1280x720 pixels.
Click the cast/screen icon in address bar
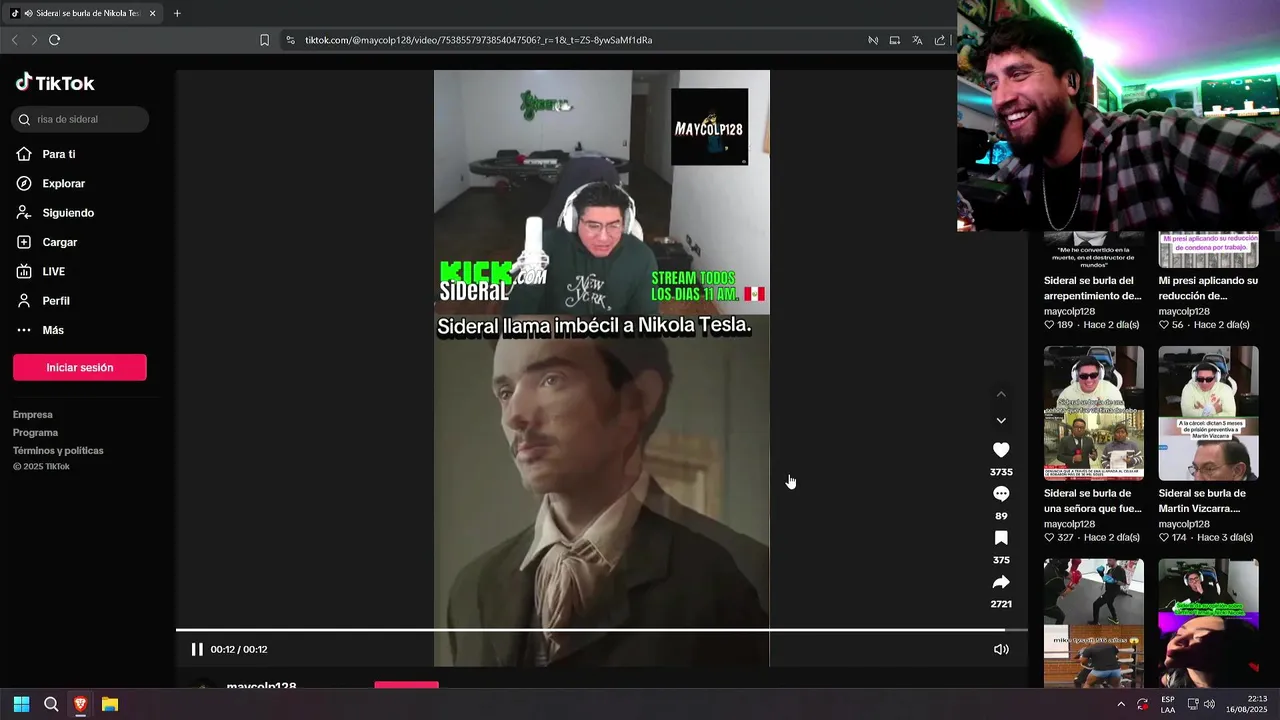[895, 40]
